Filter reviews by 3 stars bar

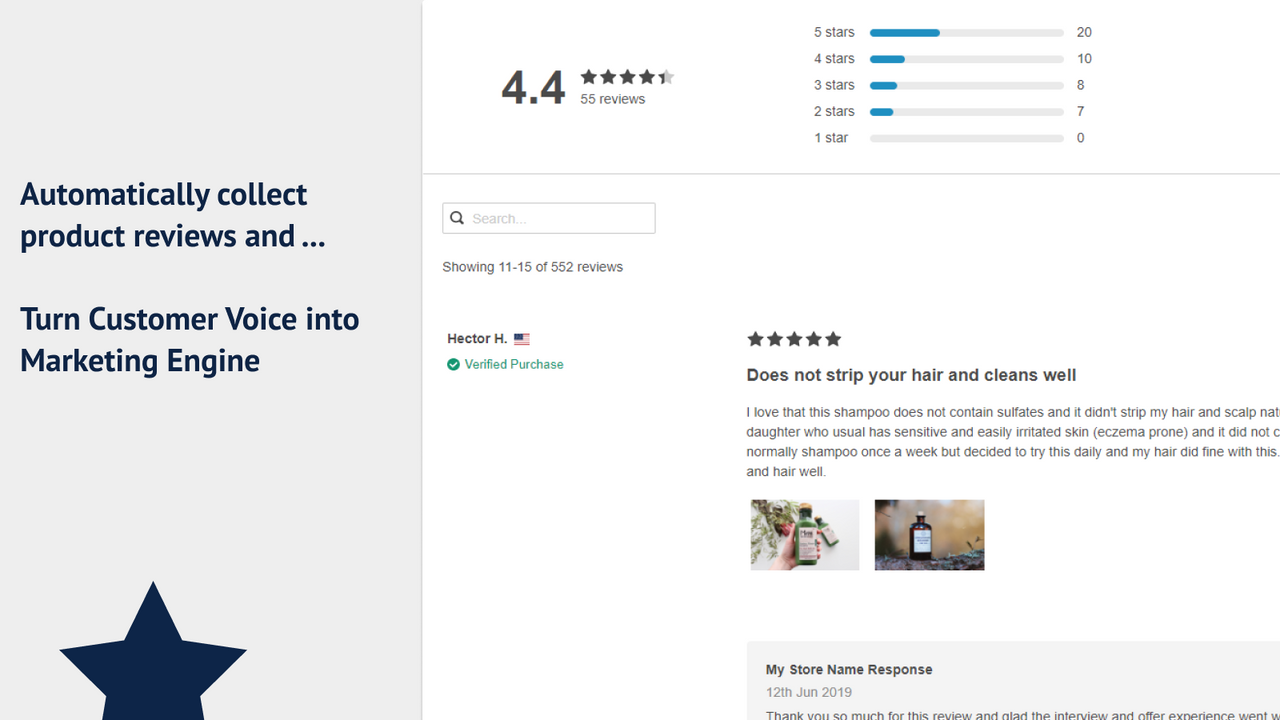point(967,85)
